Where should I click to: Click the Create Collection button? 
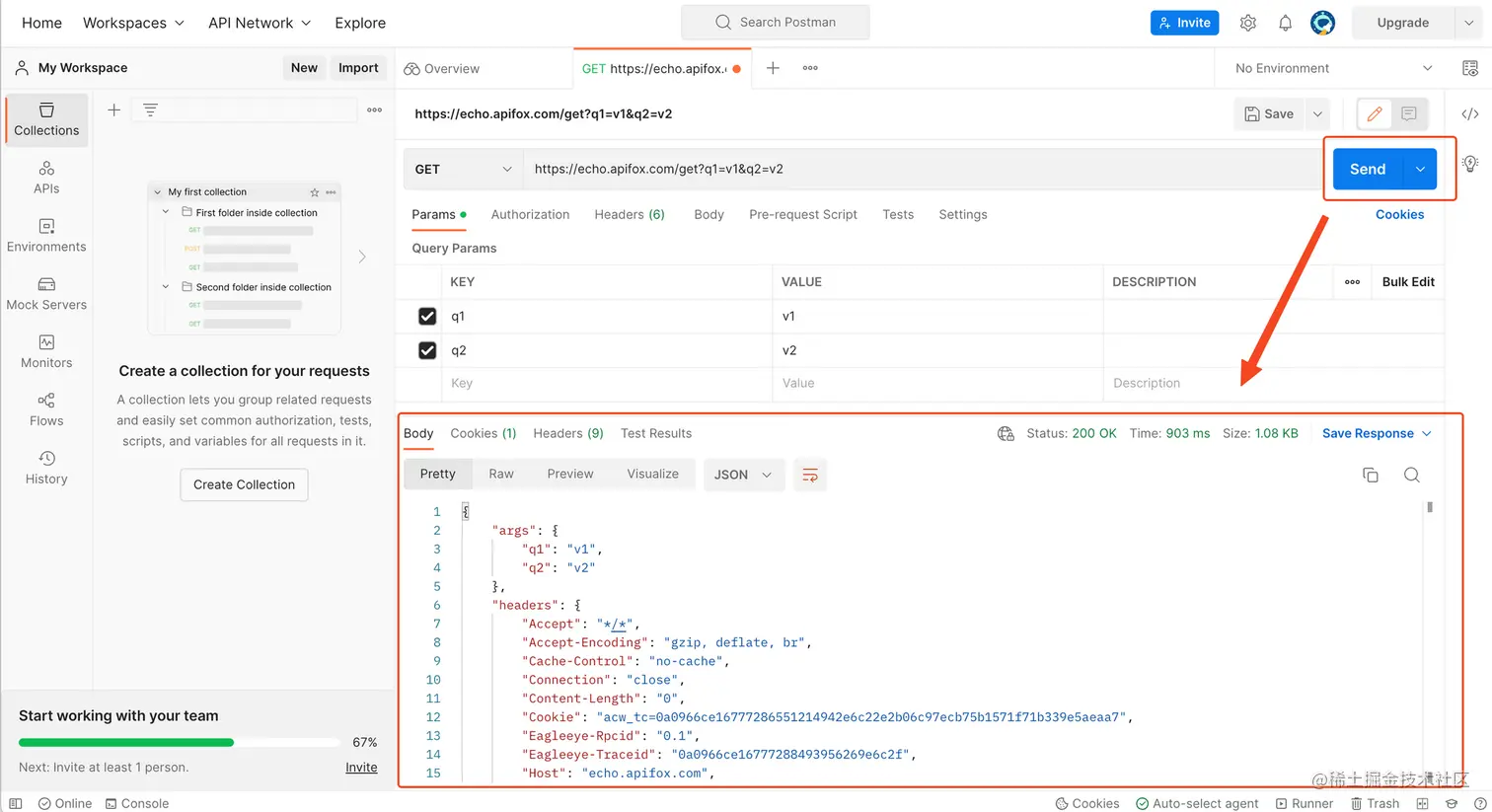tap(244, 484)
